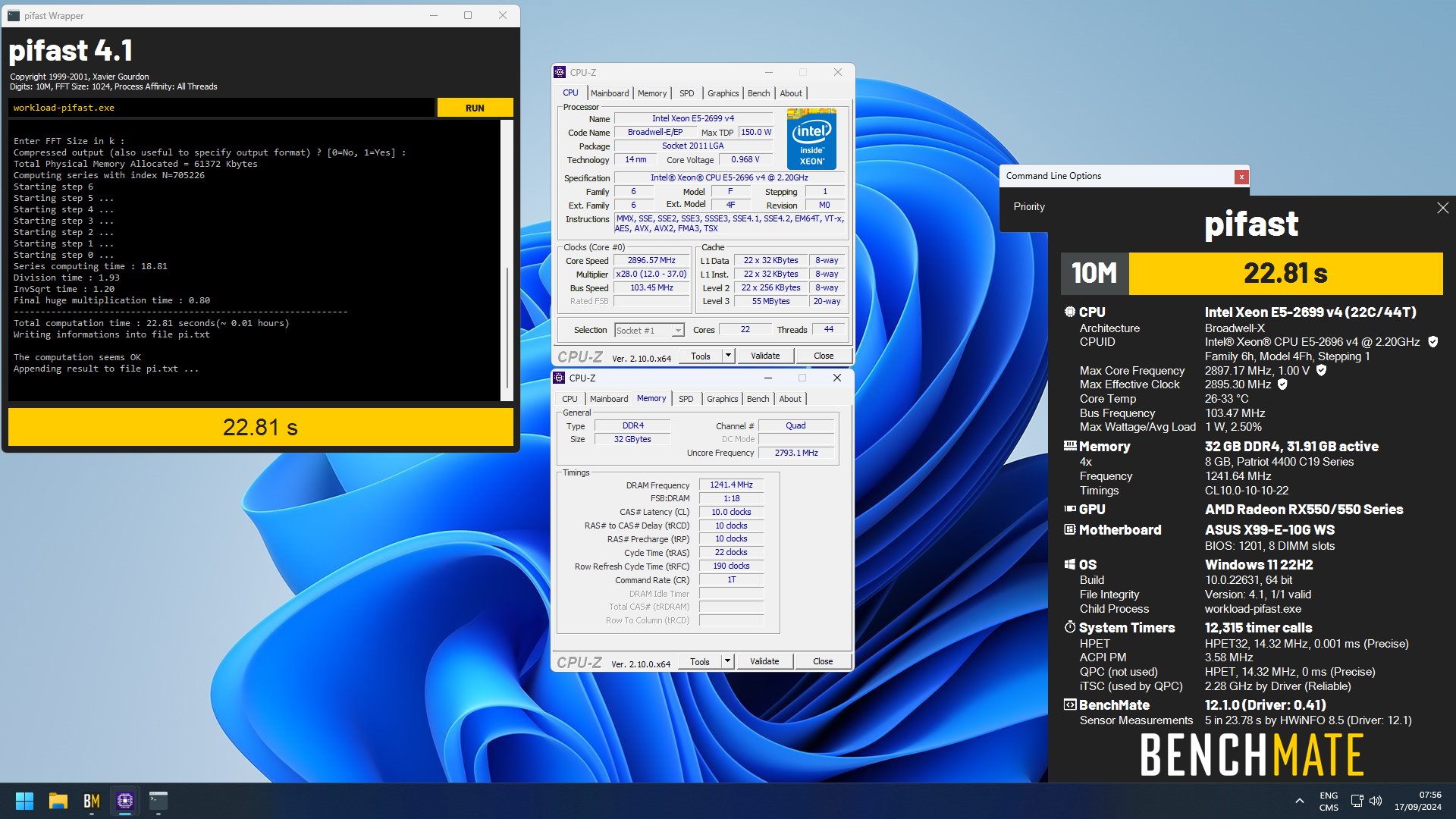Open Bench tab in top CPU-Z window
Screen dimensions: 1456x819
[758, 93]
